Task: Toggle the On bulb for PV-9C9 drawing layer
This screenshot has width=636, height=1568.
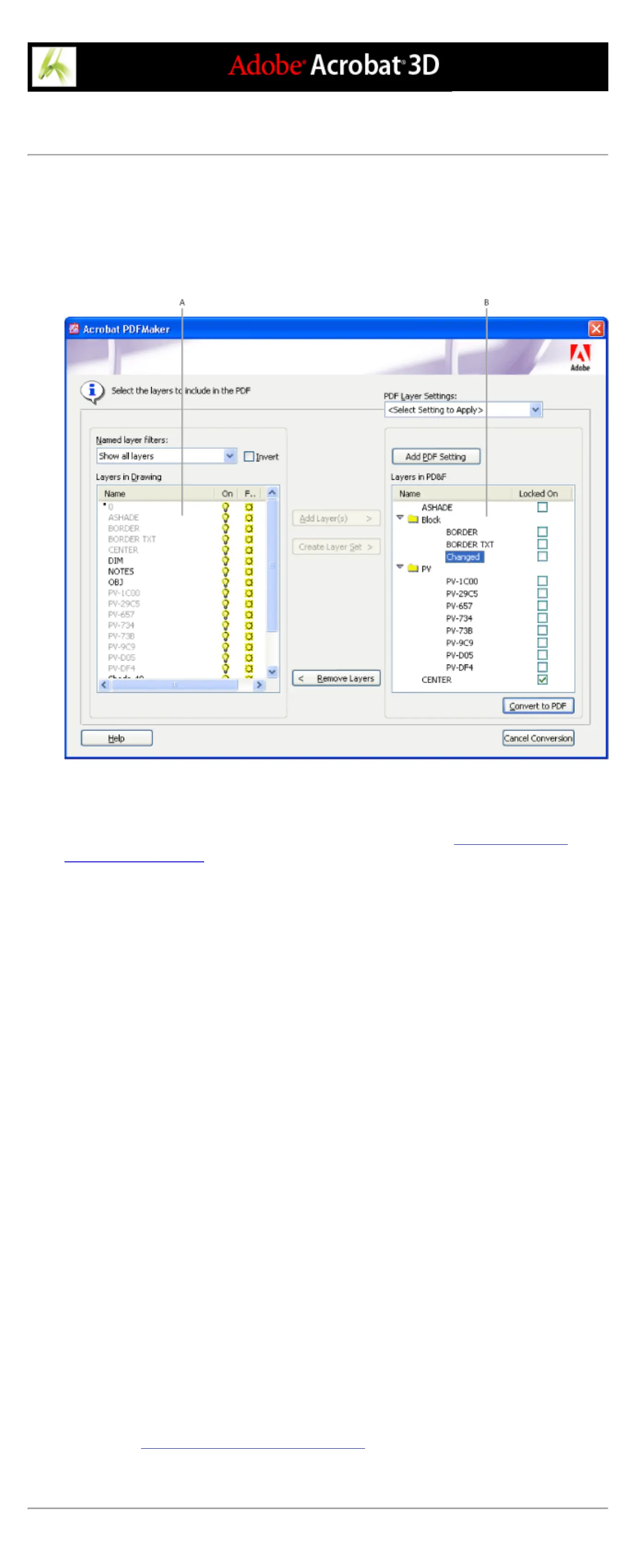Action: click(225, 647)
